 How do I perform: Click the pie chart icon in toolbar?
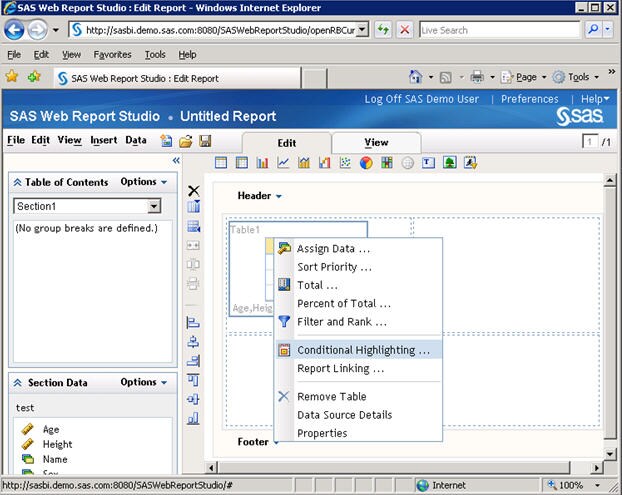click(366, 163)
